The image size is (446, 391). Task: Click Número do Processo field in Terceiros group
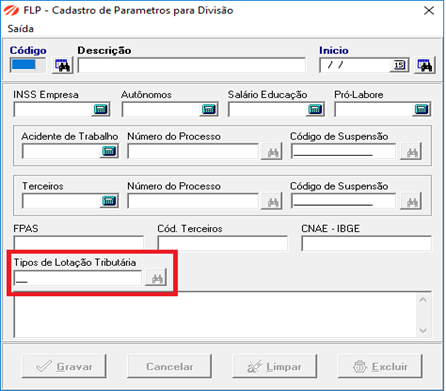pyautogui.click(x=193, y=201)
